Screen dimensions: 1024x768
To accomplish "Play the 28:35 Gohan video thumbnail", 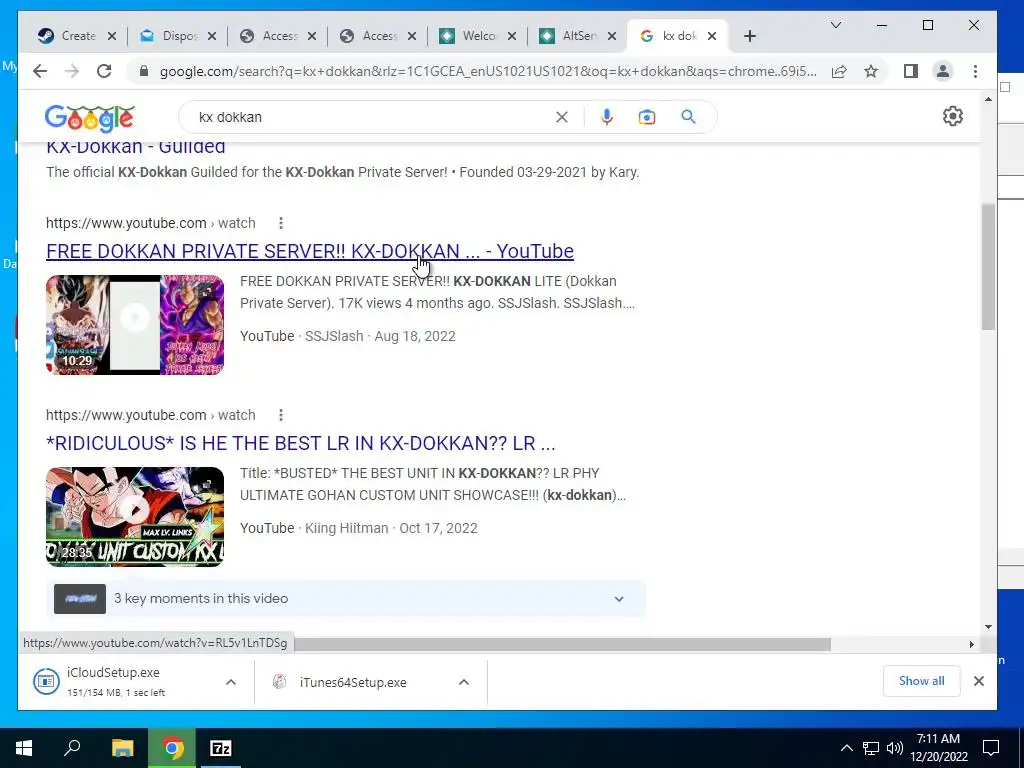I will [x=135, y=517].
